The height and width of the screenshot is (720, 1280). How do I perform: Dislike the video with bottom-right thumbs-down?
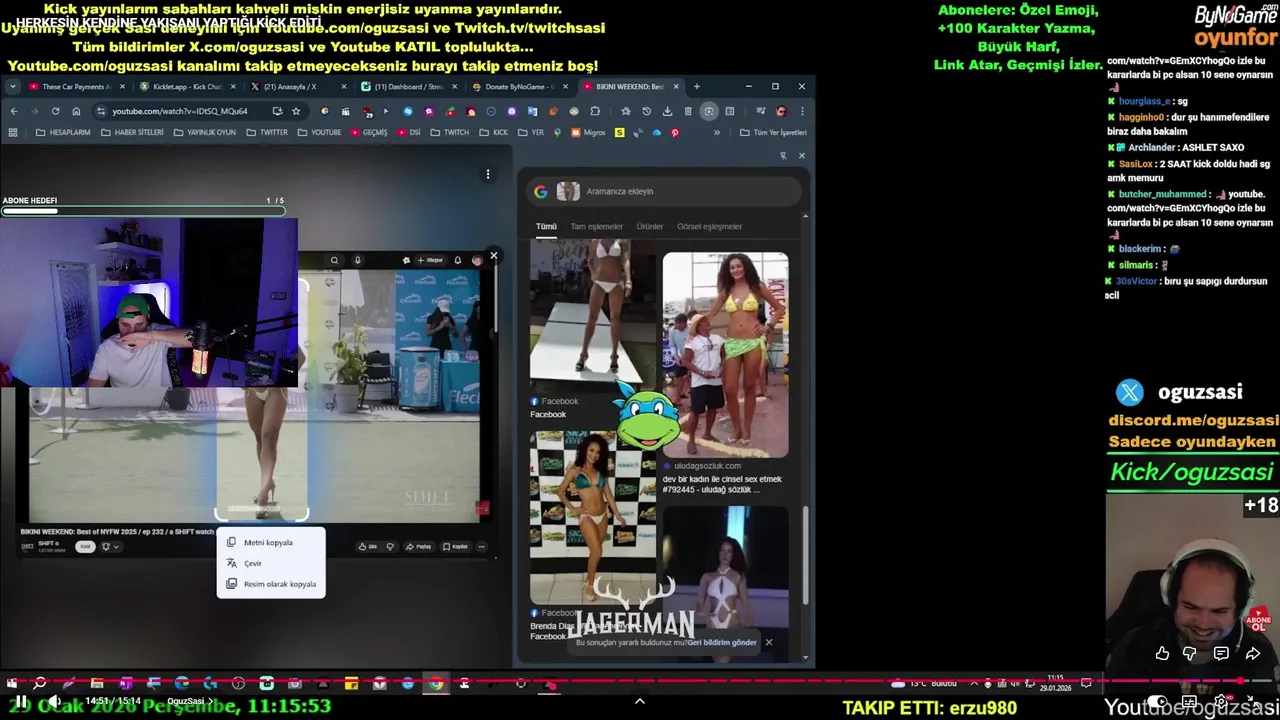1190,653
